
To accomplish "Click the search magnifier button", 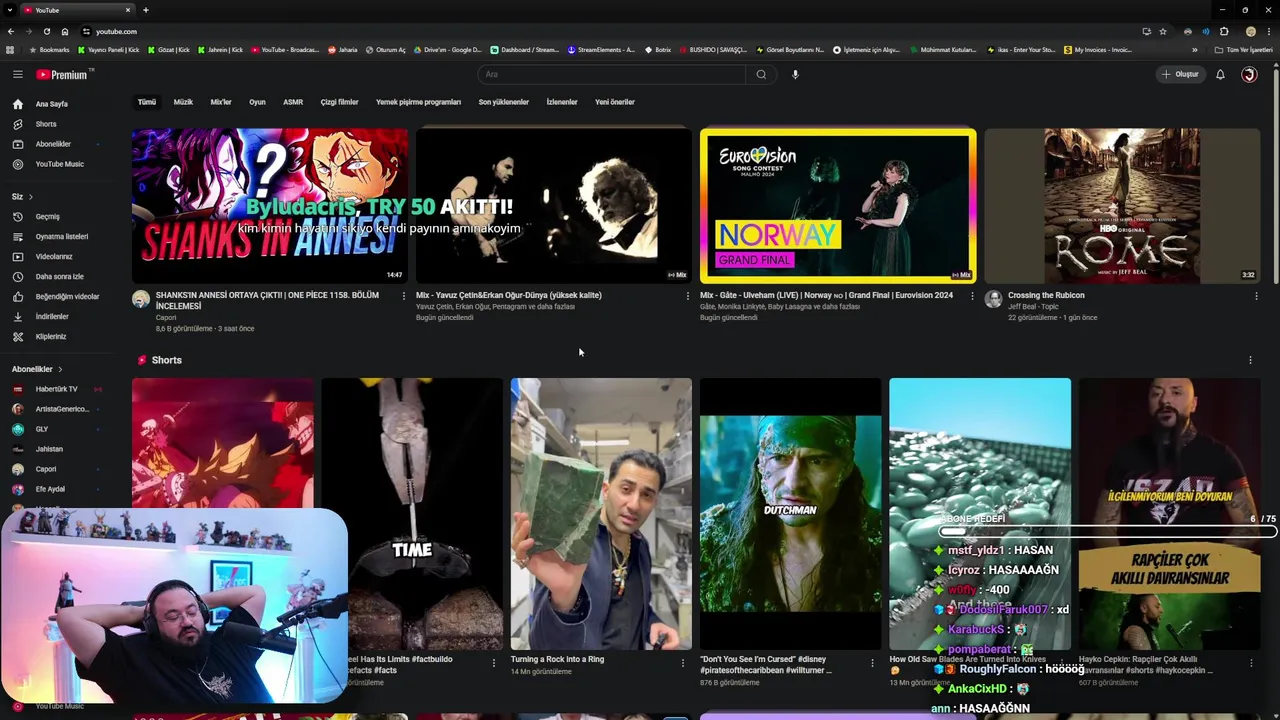I will coord(761,74).
